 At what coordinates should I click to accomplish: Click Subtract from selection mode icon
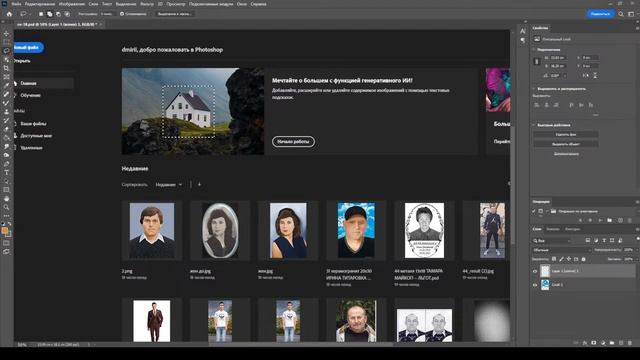tap(58, 14)
